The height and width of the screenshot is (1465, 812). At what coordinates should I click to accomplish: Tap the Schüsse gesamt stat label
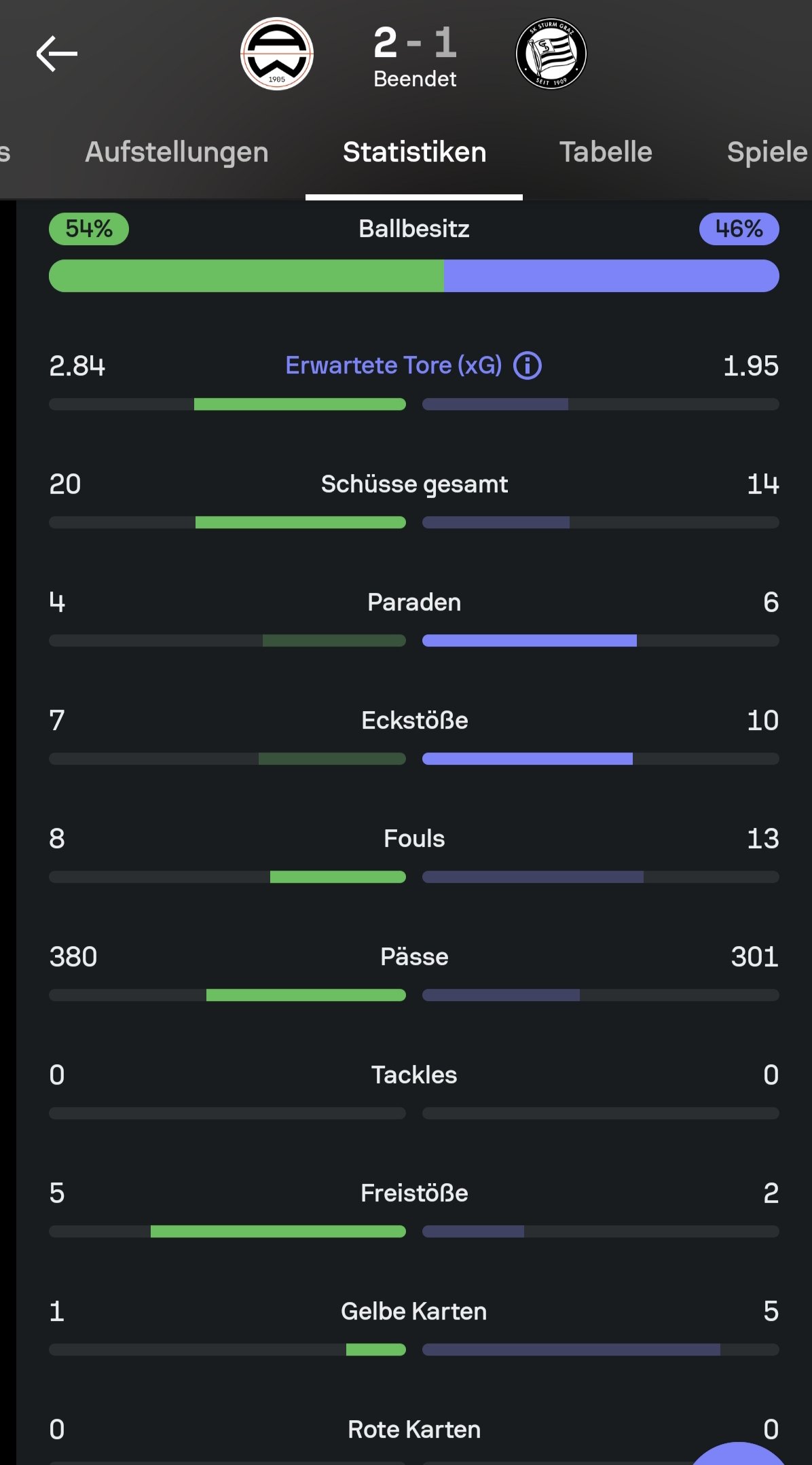tap(414, 484)
